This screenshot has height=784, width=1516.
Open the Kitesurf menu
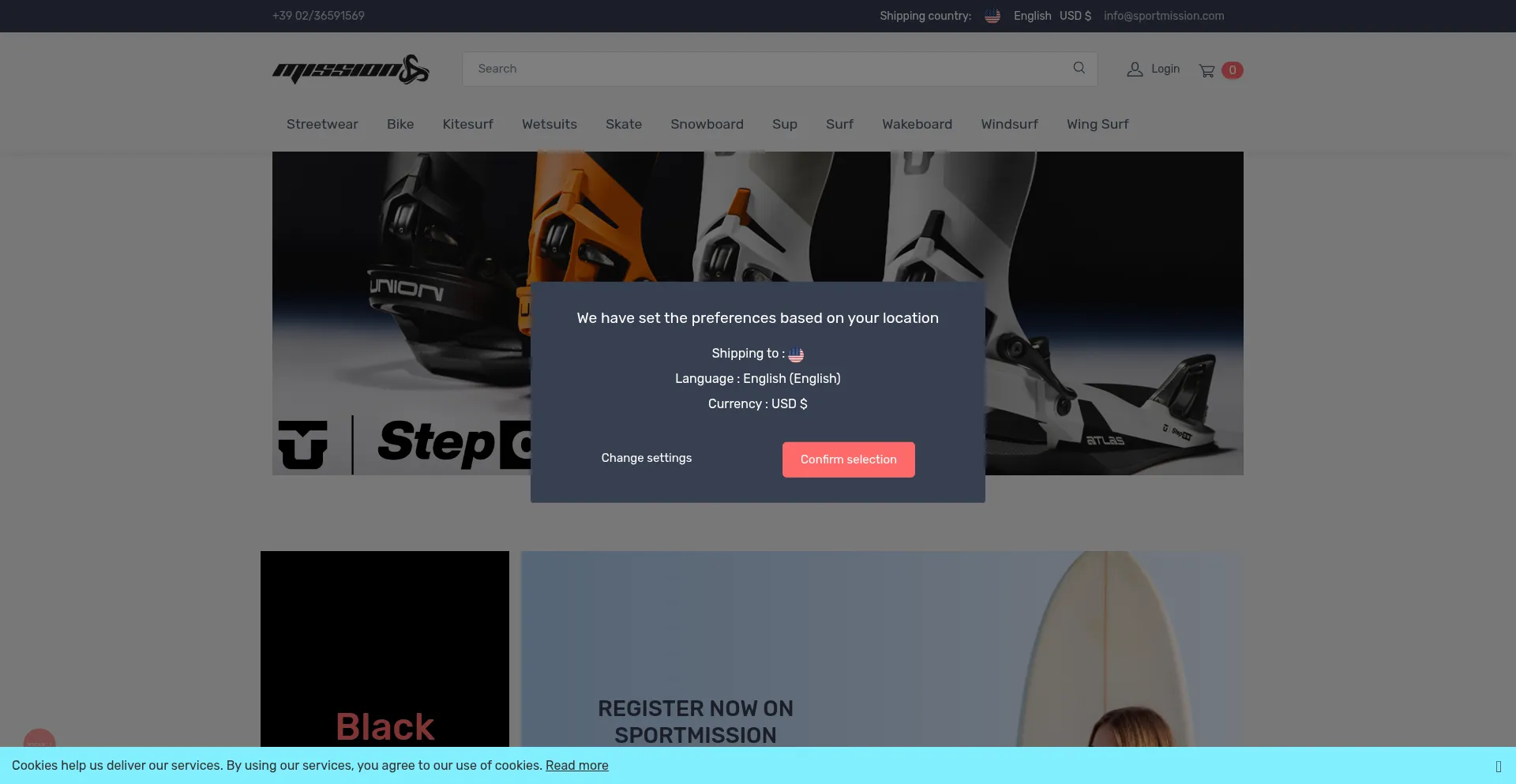tap(467, 124)
